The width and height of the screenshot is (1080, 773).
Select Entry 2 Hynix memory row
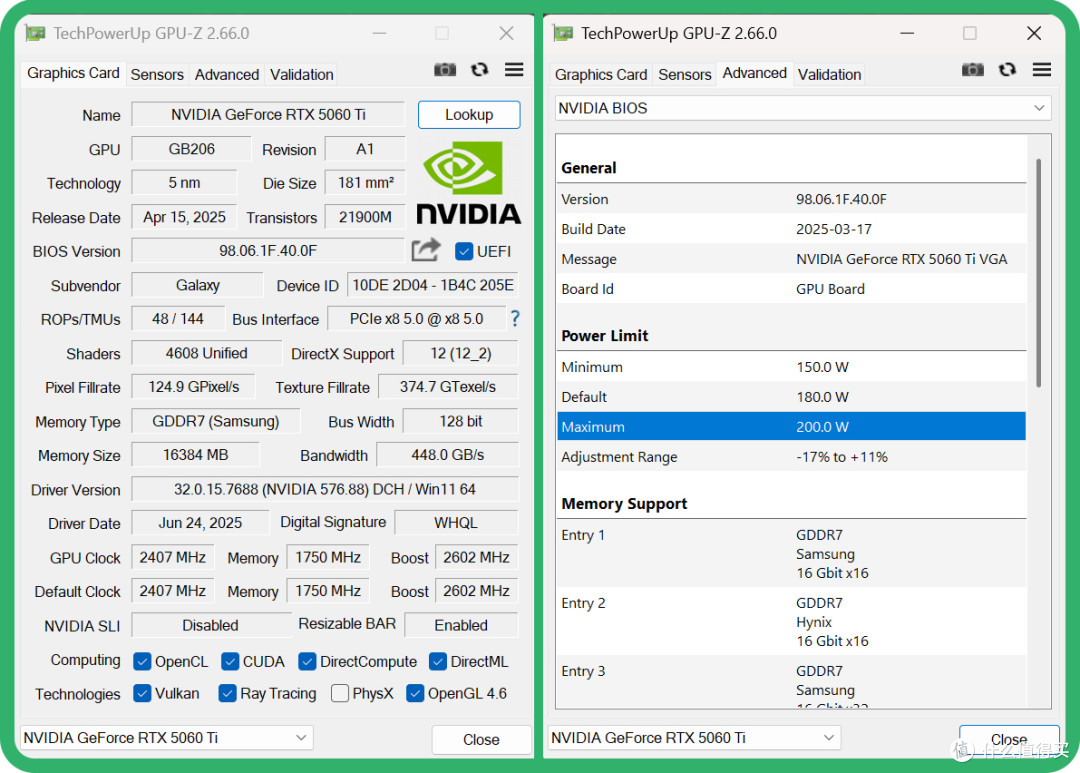click(791, 622)
